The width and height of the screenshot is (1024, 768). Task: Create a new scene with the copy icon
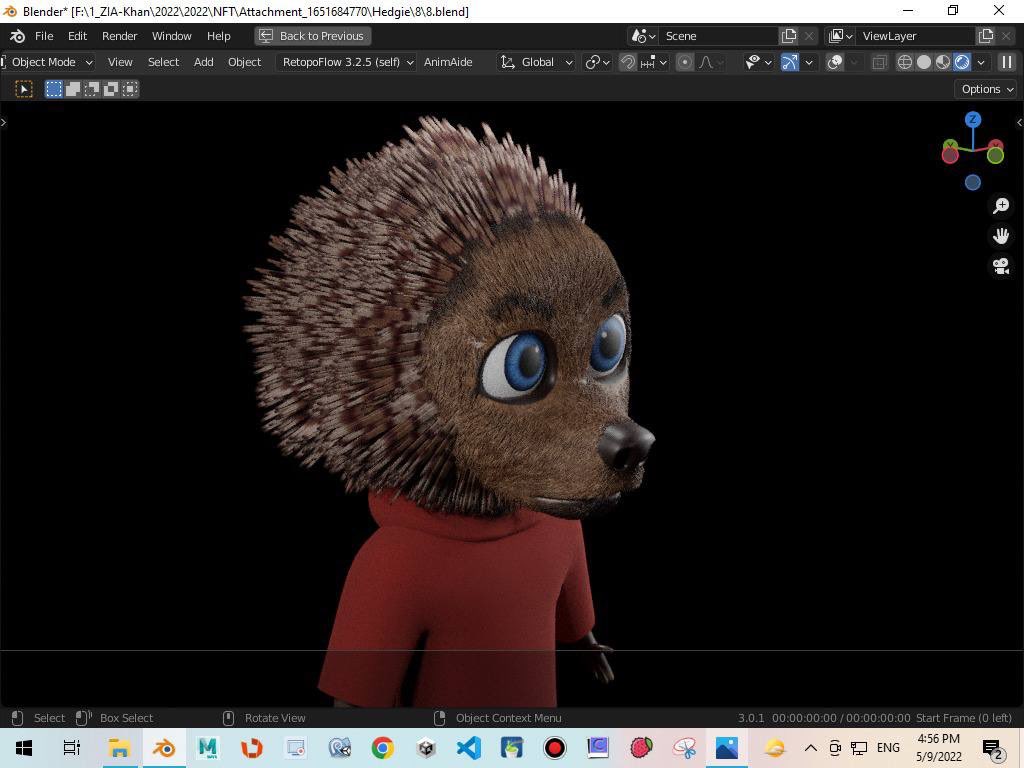789,36
